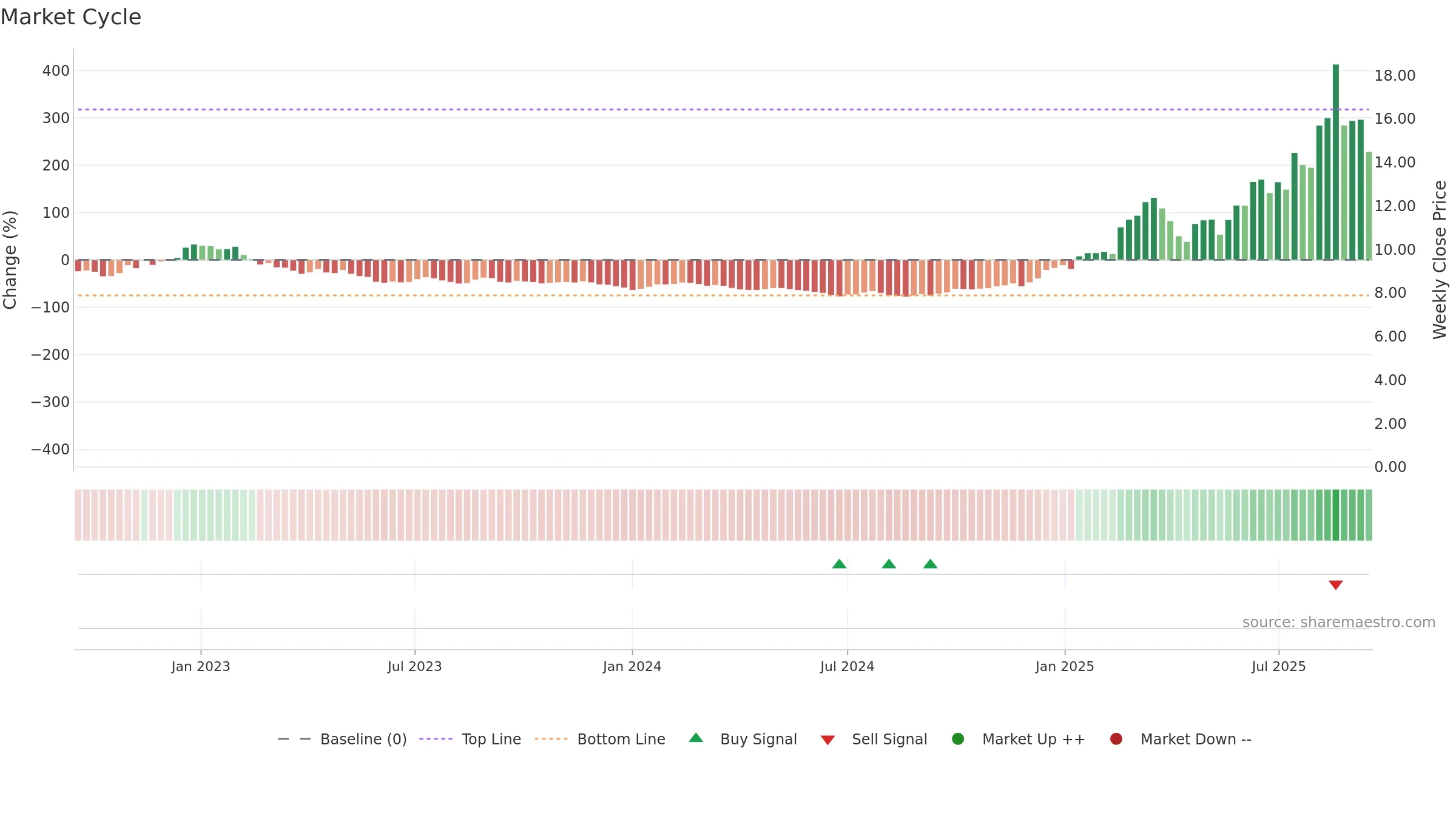1456x819 pixels.
Task: Click the orange dotted bottom line on chart
Action: click(723, 295)
